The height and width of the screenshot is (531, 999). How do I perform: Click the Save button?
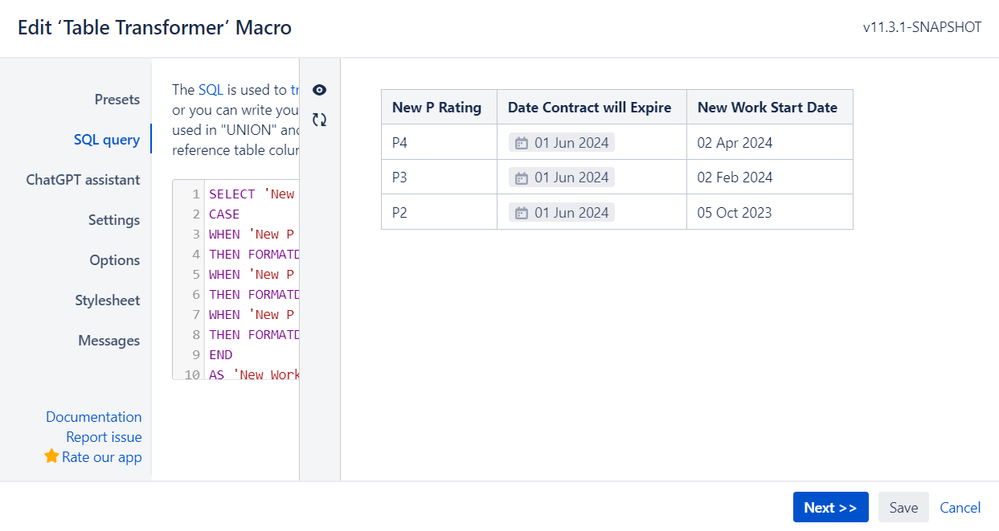point(903,507)
